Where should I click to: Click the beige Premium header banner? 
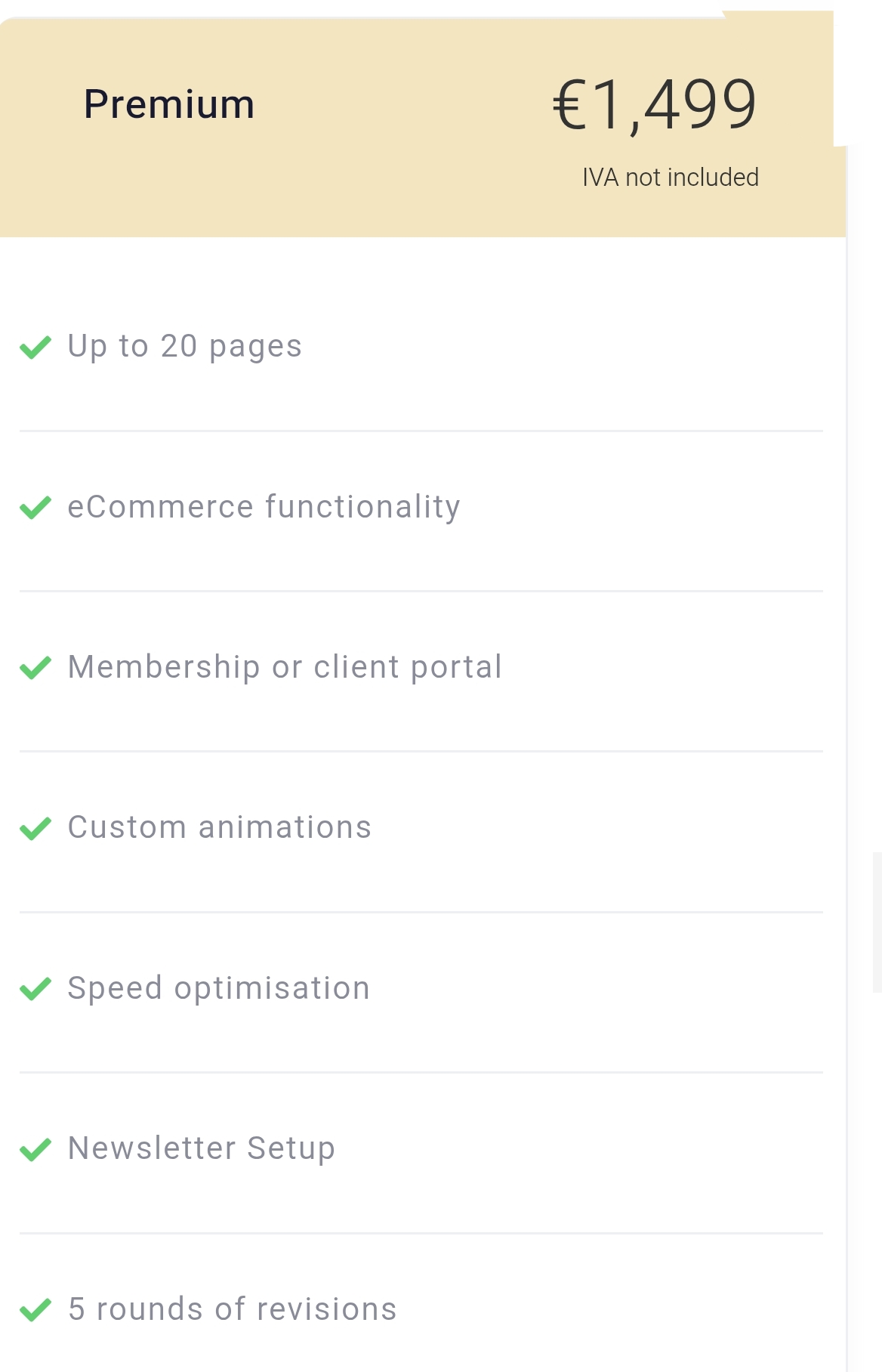click(423, 127)
